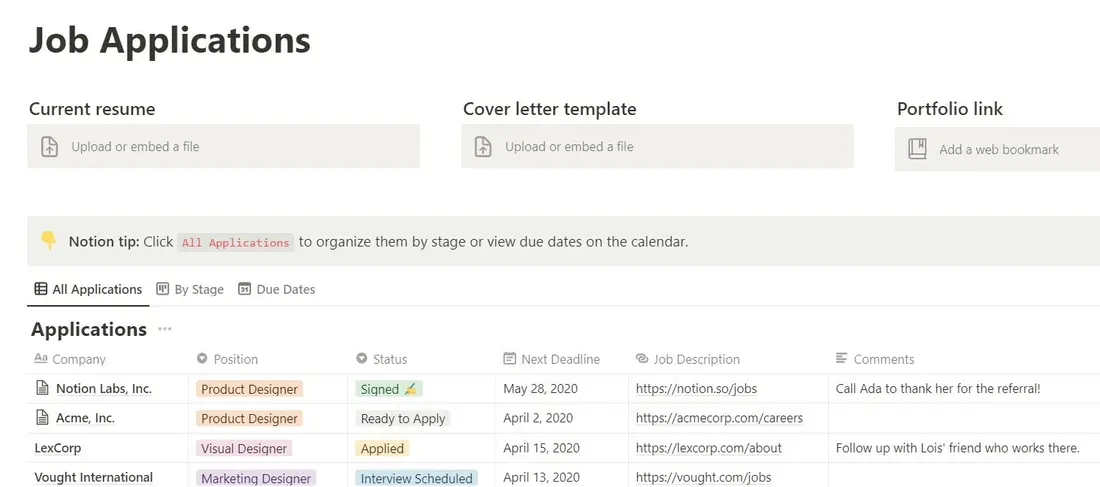The image size is (1100, 487).
Task: Open the Notion Labs, Inc. page icon
Action: [x=43, y=388]
